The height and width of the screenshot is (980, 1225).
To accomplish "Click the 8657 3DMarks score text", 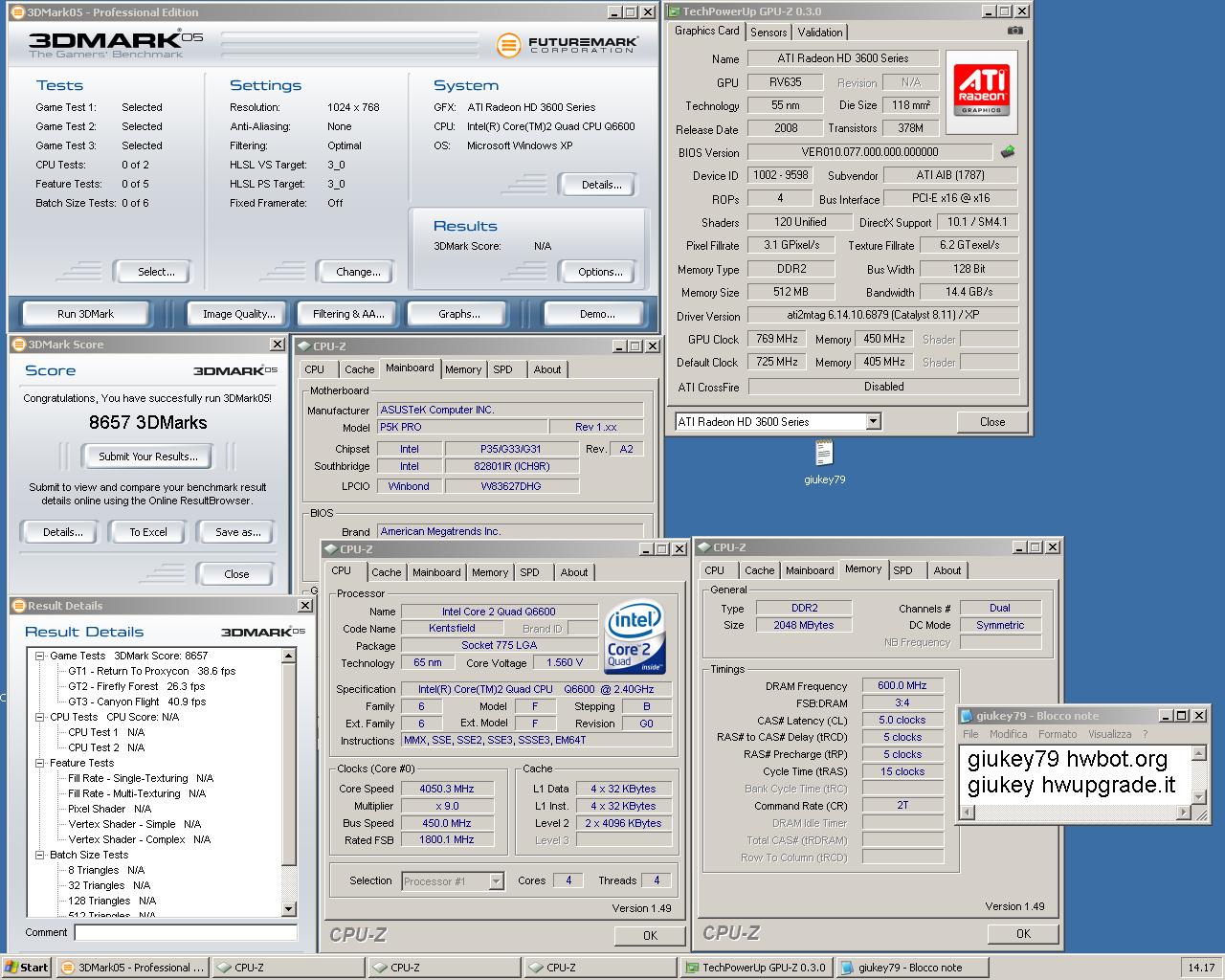I will pos(148,421).
